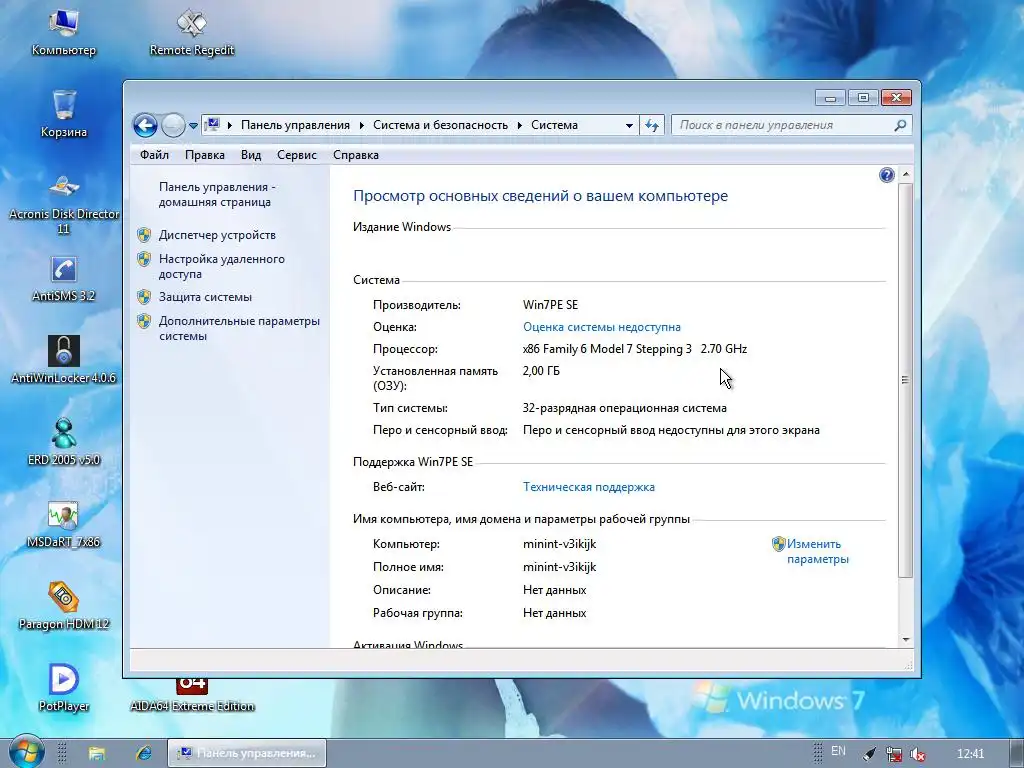Viewport: 1024px width, 768px height.
Task: Select the AntiSMS 3.2 desktop icon
Action: click(x=63, y=278)
